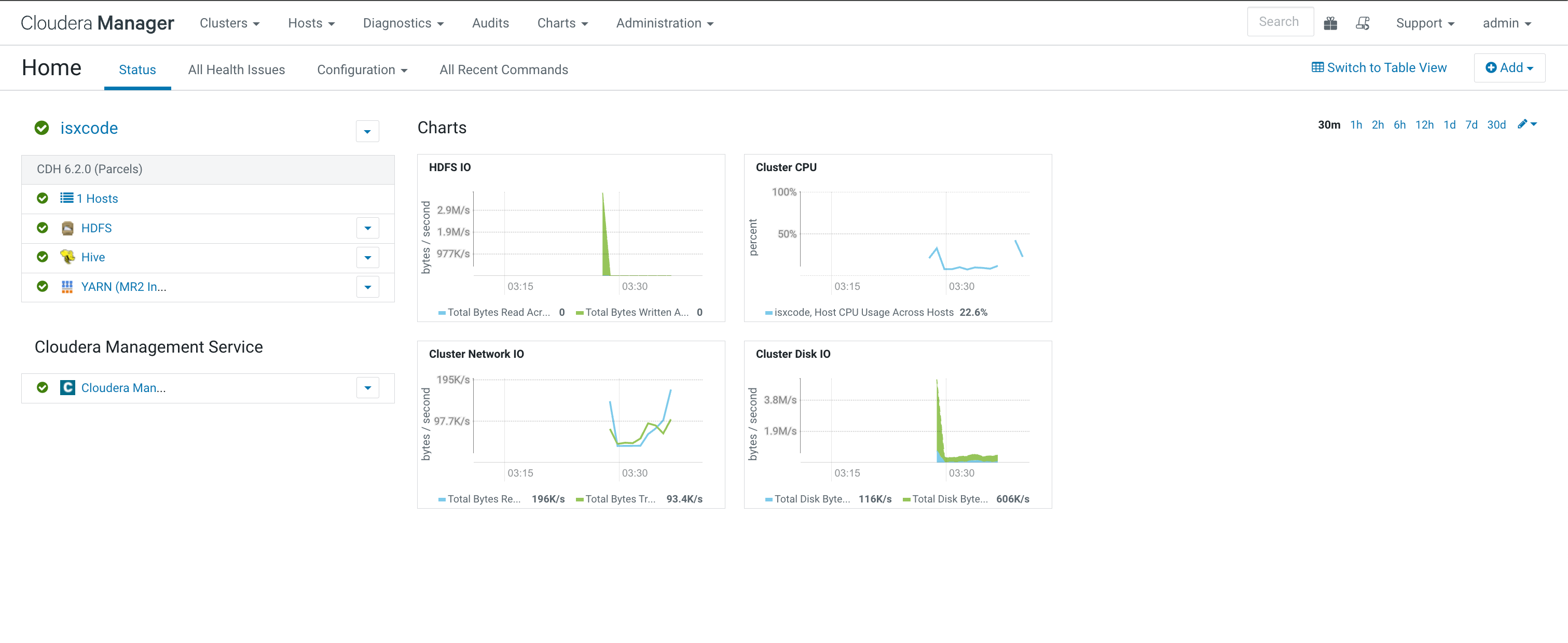
Task: Click the YARN service icon
Action: [x=67, y=287]
